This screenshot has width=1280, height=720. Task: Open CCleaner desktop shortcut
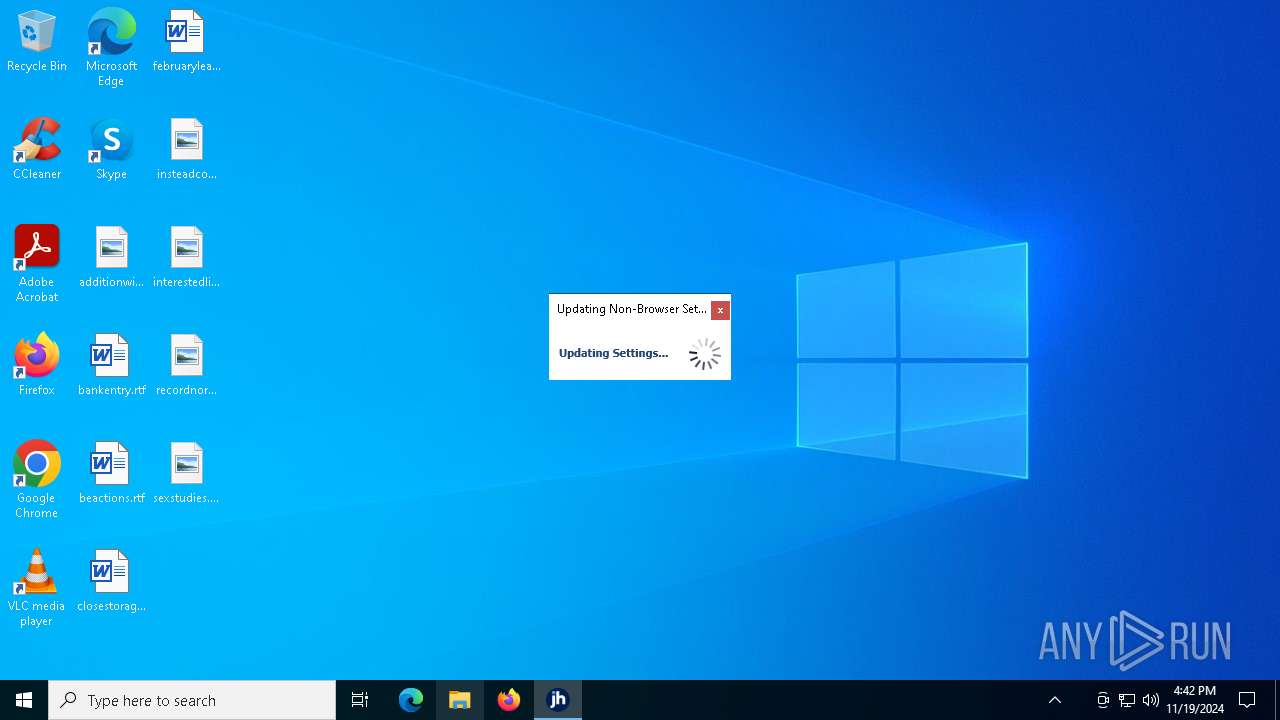[x=37, y=149]
